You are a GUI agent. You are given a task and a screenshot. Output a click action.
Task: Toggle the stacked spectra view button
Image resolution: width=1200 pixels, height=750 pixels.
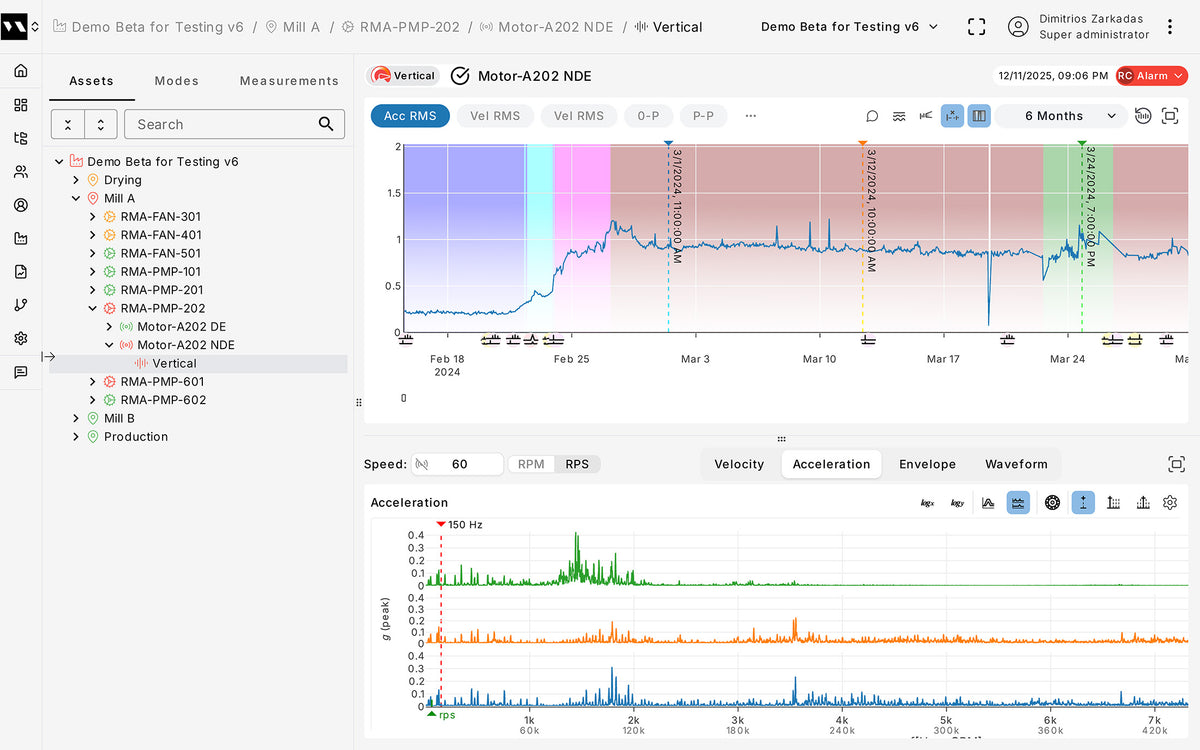click(1018, 503)
